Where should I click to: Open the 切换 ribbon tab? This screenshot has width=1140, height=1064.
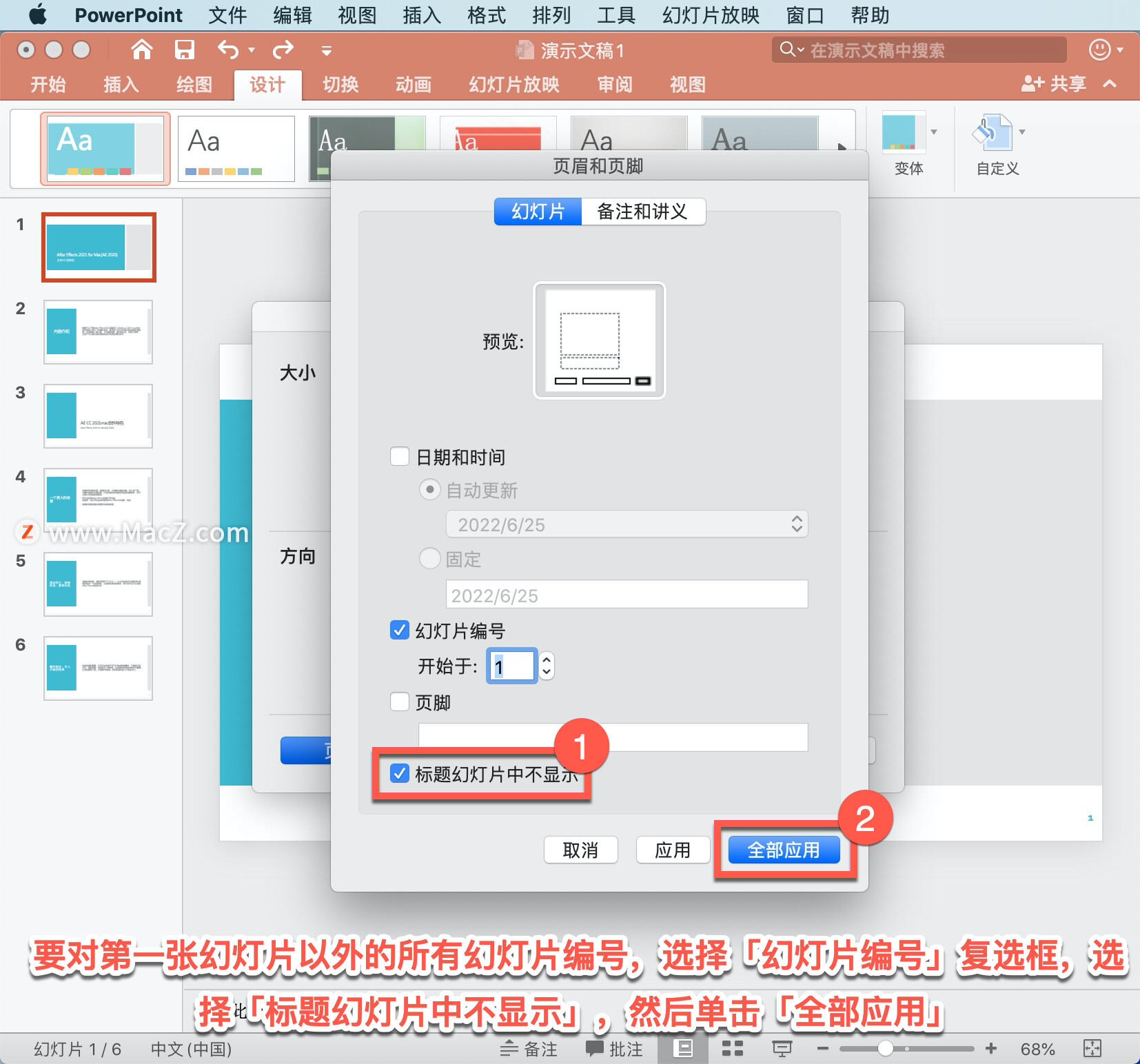tap(341, 85)
